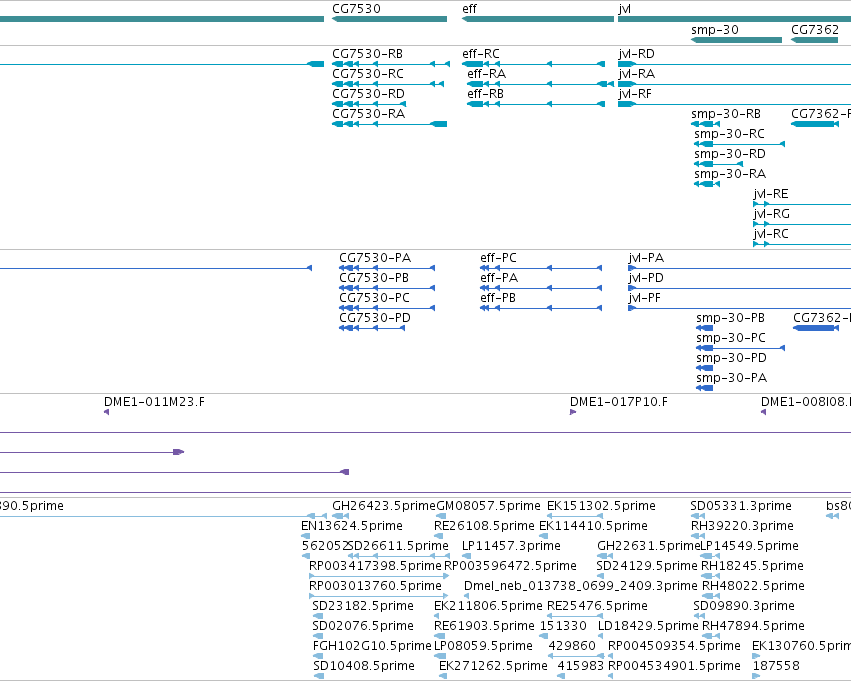
Task: Select transcript CG7530-RC
Action: 388,84
